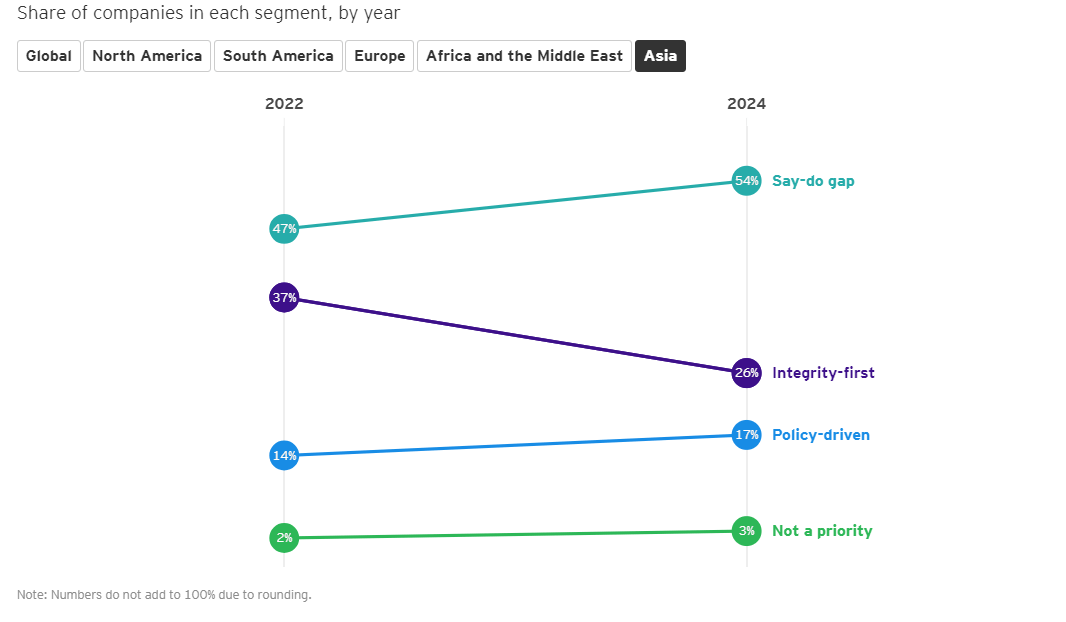Screen dimensions: 1066x622
Task: Select the Integrity-first legend label
Action: pyautogui.click(x=823, y=373)
